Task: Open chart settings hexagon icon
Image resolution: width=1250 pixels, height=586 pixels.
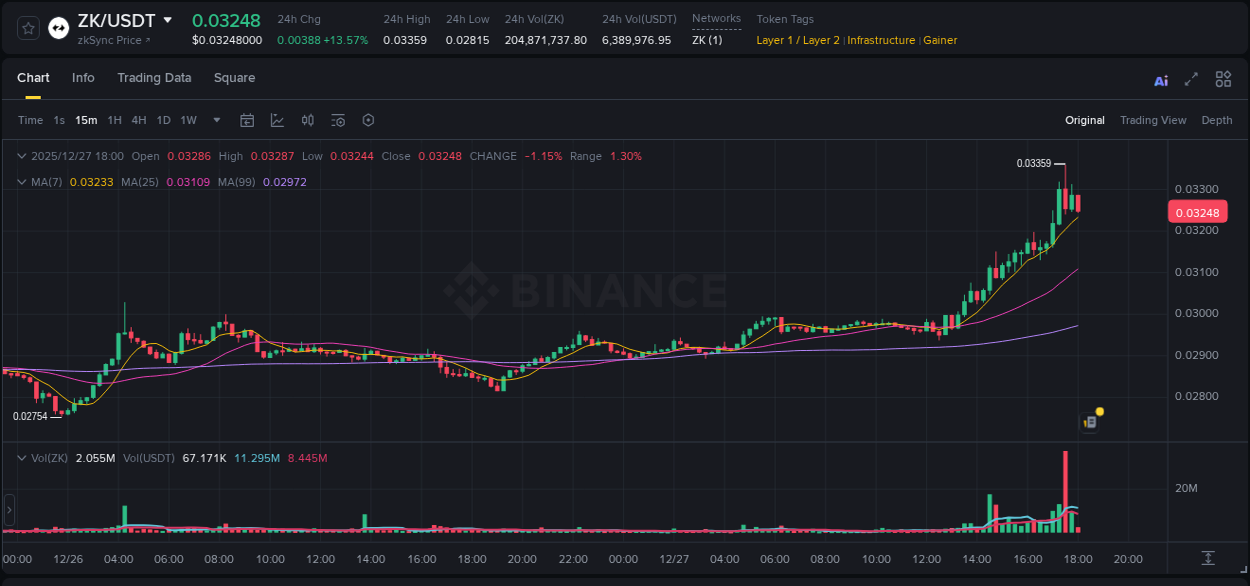Action: pos(368,120)
